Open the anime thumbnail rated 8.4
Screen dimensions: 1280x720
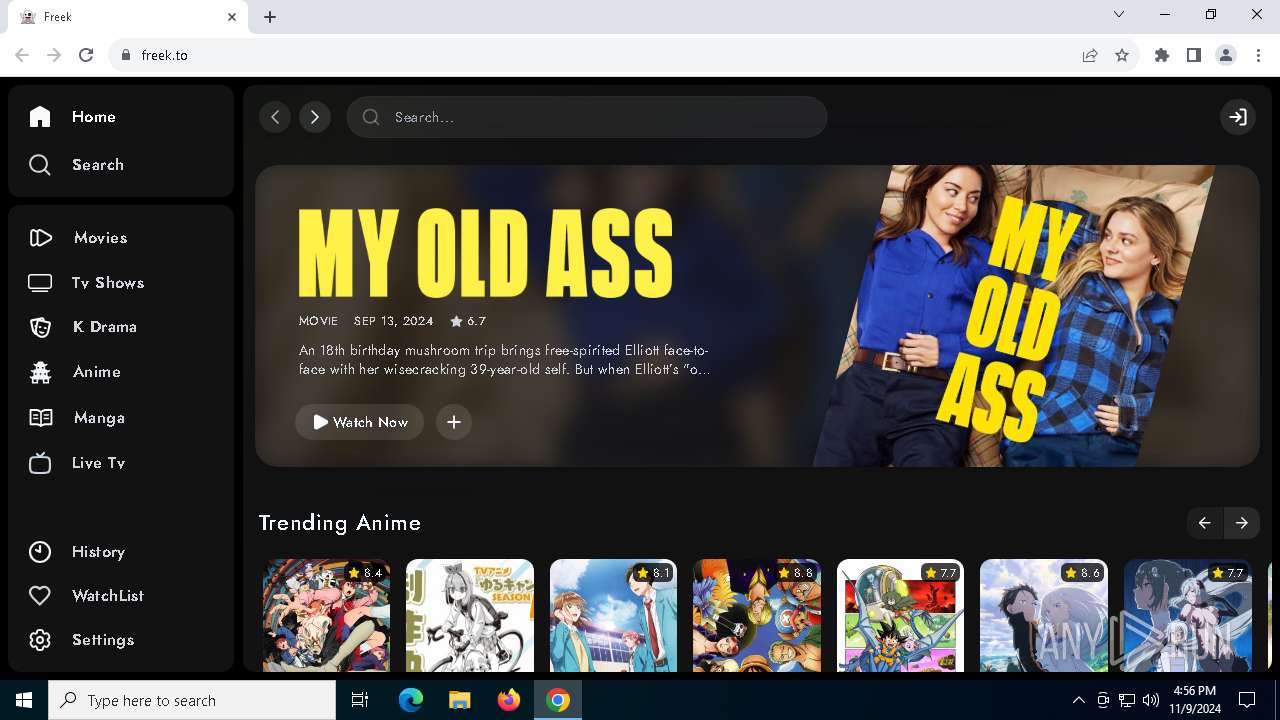pyautogui.click(x=327, y=615)
